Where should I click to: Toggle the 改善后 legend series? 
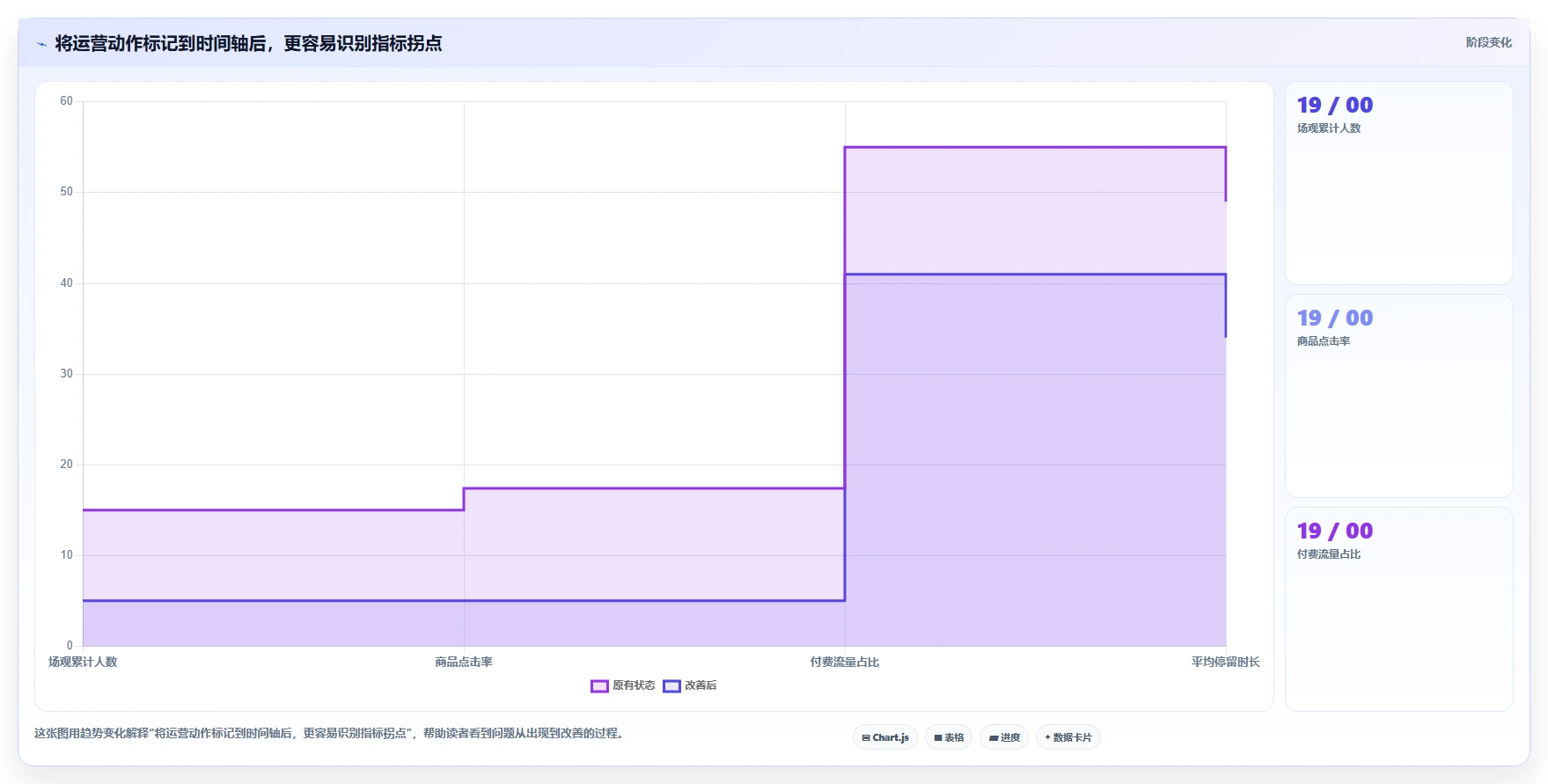click(690, 685)
